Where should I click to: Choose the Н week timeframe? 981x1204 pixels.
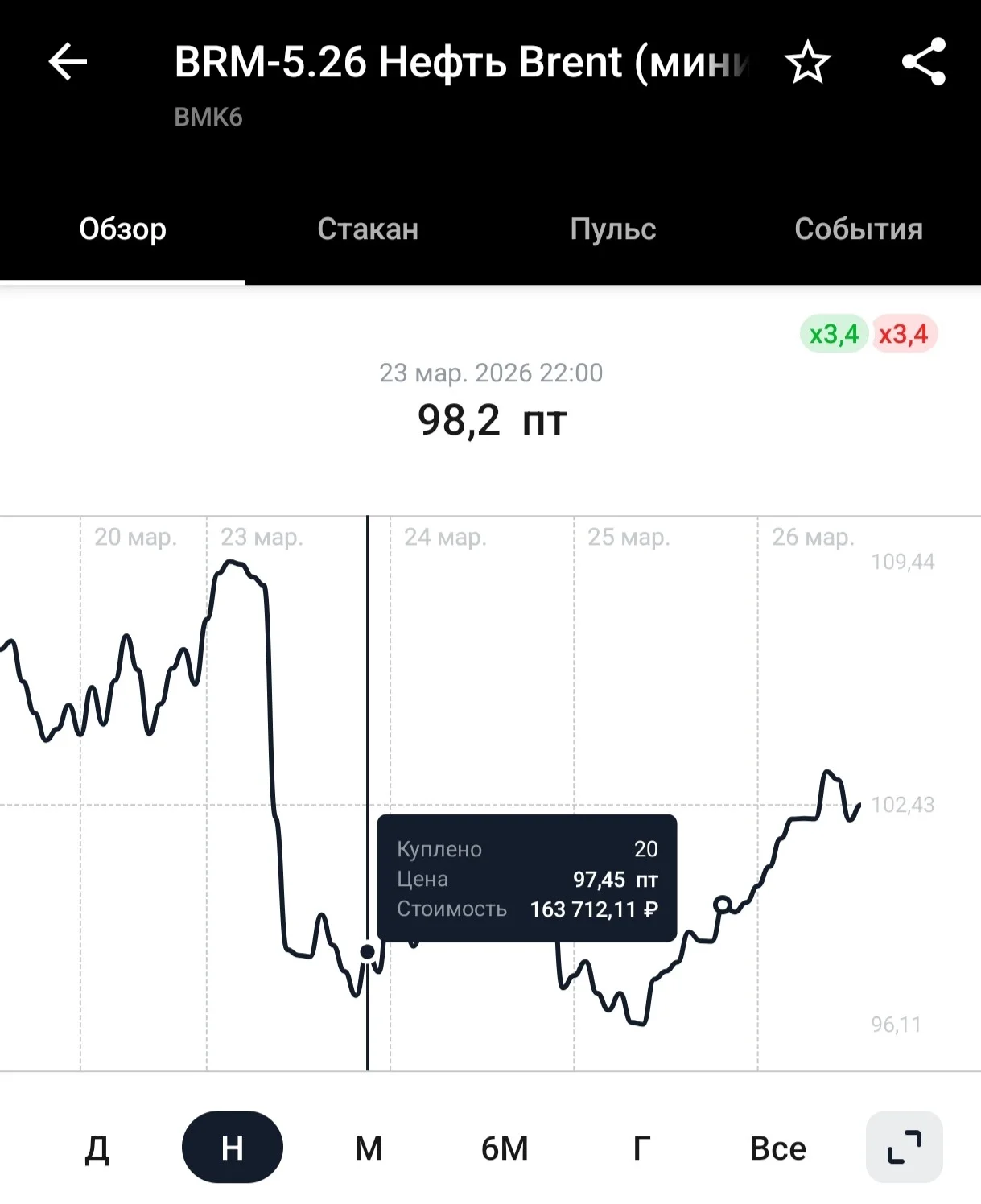(x=233, y=1147)
